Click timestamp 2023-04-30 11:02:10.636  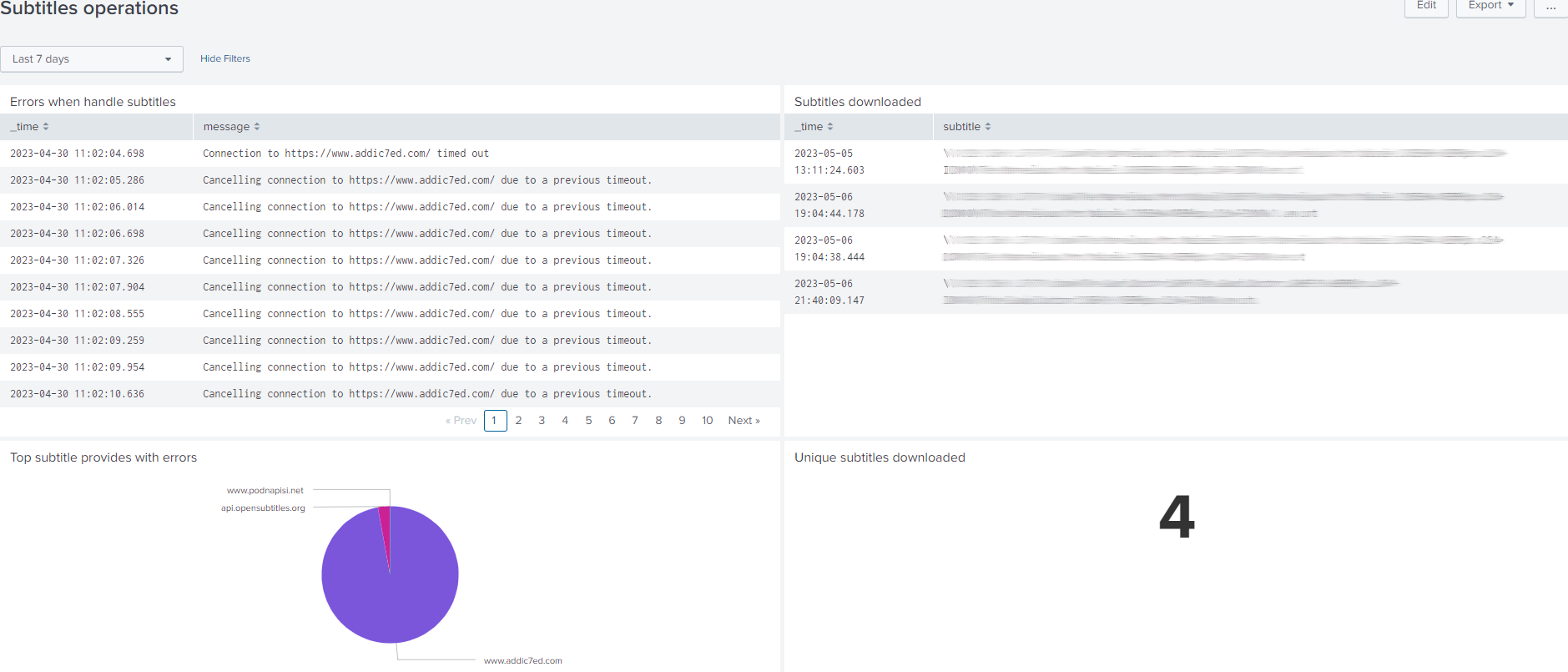pos(77,394)
